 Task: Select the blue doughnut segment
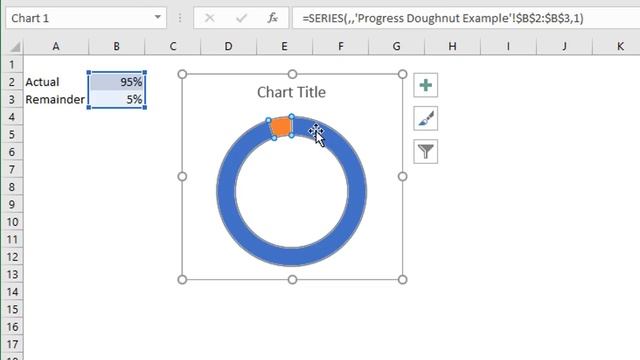[x=291, y=256]
